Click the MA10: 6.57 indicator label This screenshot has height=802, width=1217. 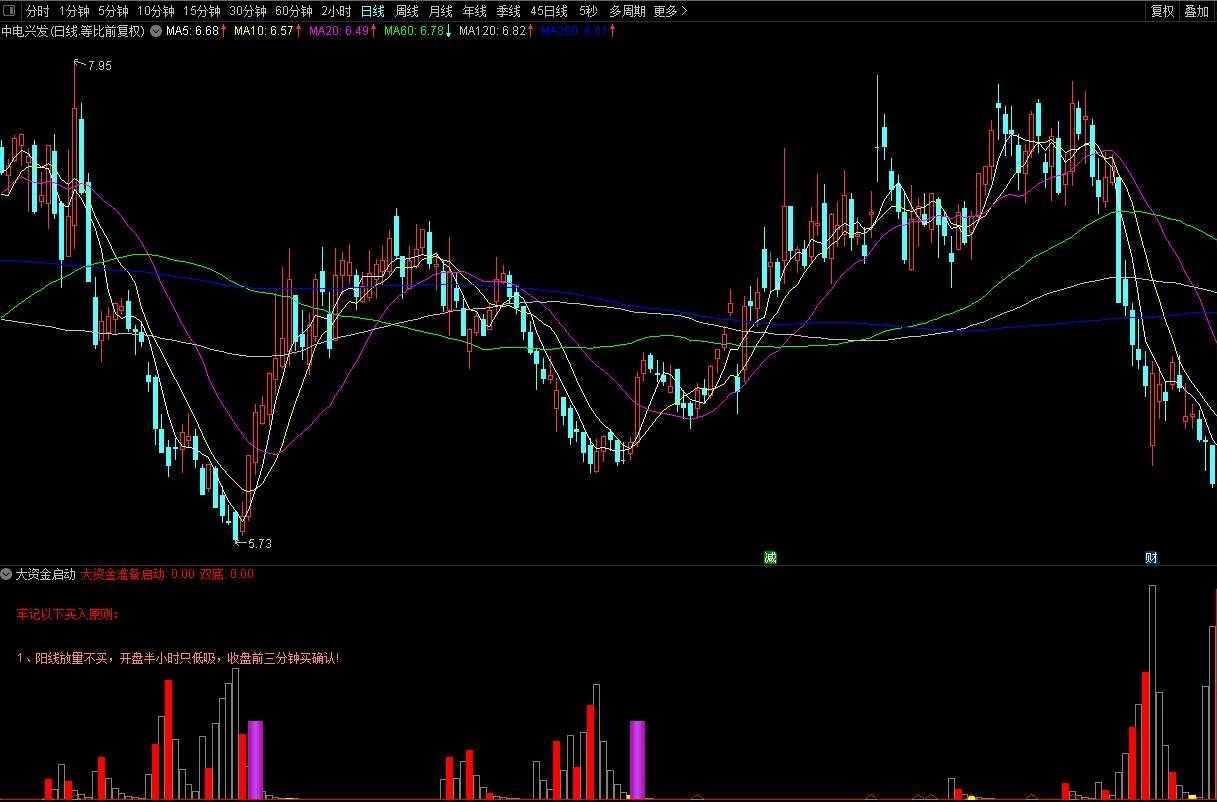[x=268, y=31]
